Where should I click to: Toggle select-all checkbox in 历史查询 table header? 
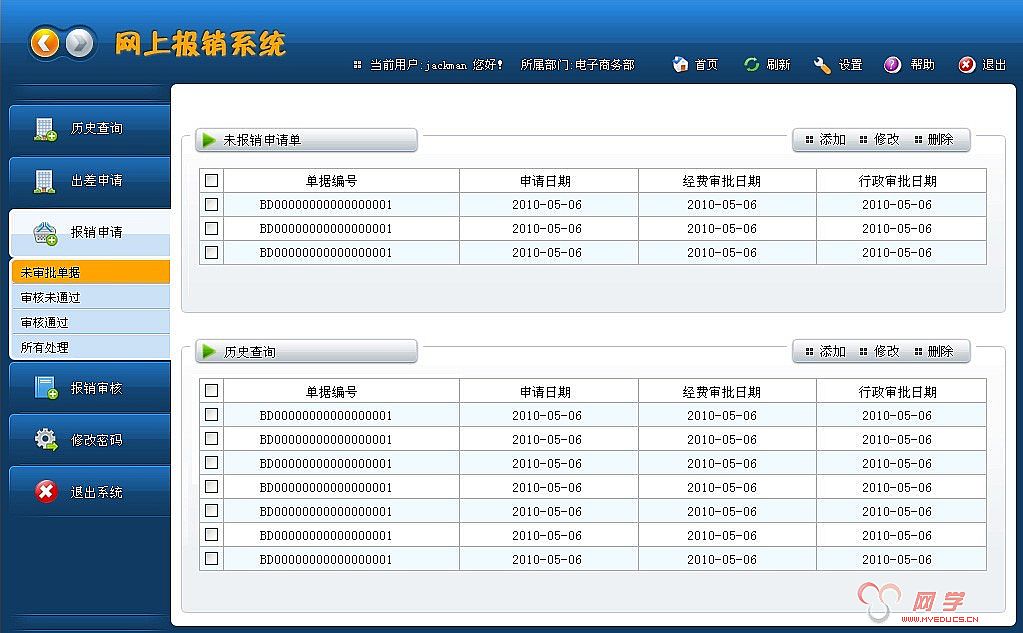pyautogui.click(x=211, y=390)
